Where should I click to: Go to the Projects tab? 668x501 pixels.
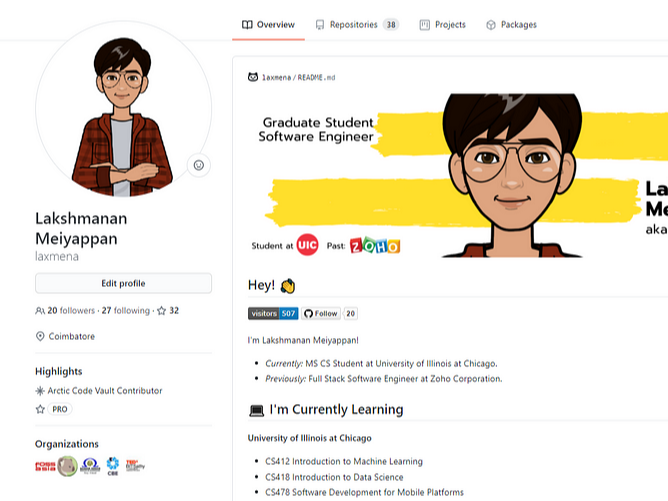click(443, 25)
